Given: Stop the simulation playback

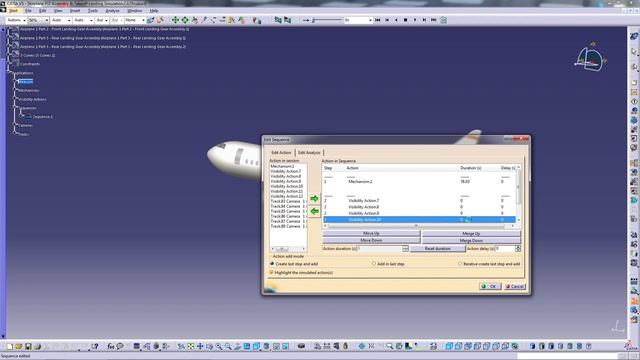Looking at the screenshot, I should [405, 20].
